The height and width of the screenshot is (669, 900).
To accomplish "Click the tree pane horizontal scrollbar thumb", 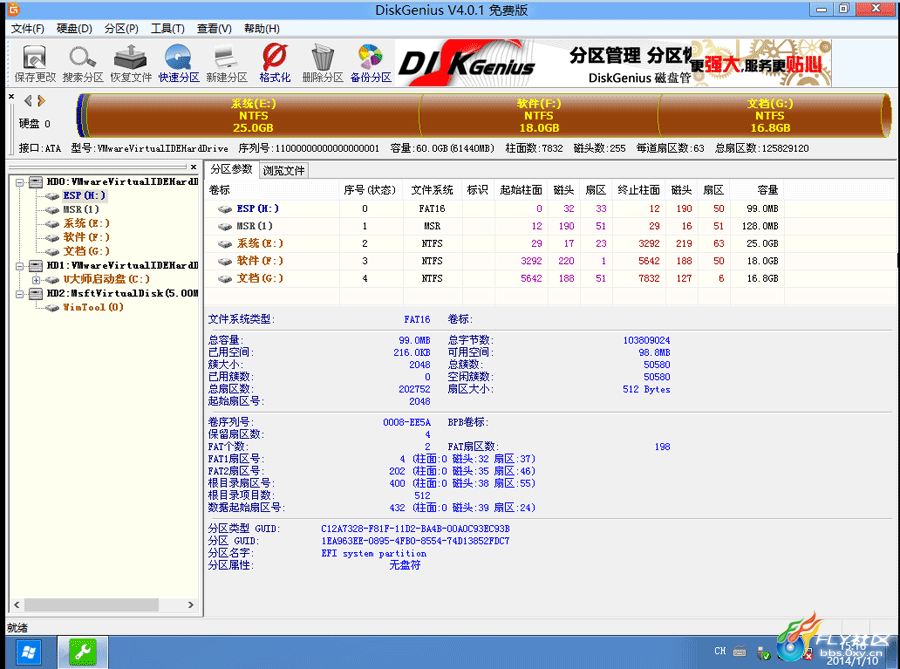I will (91, 605).
